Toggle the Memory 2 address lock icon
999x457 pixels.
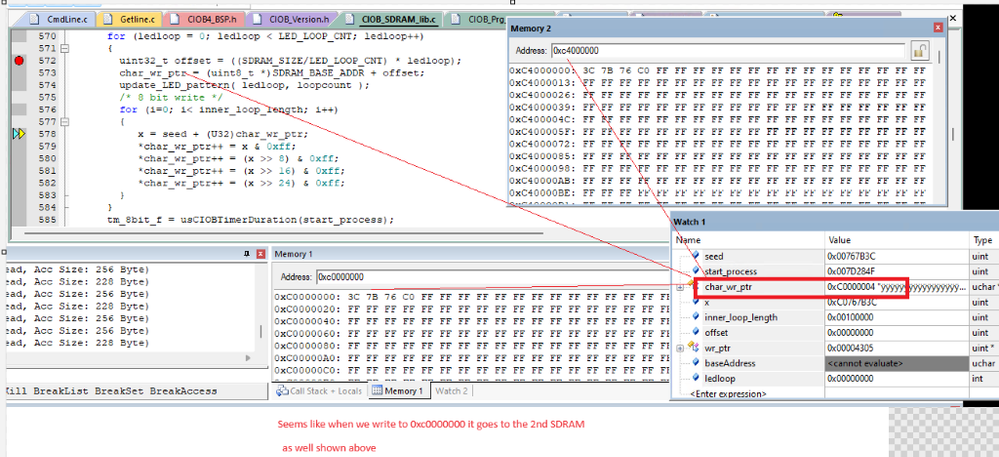point(919,50)
